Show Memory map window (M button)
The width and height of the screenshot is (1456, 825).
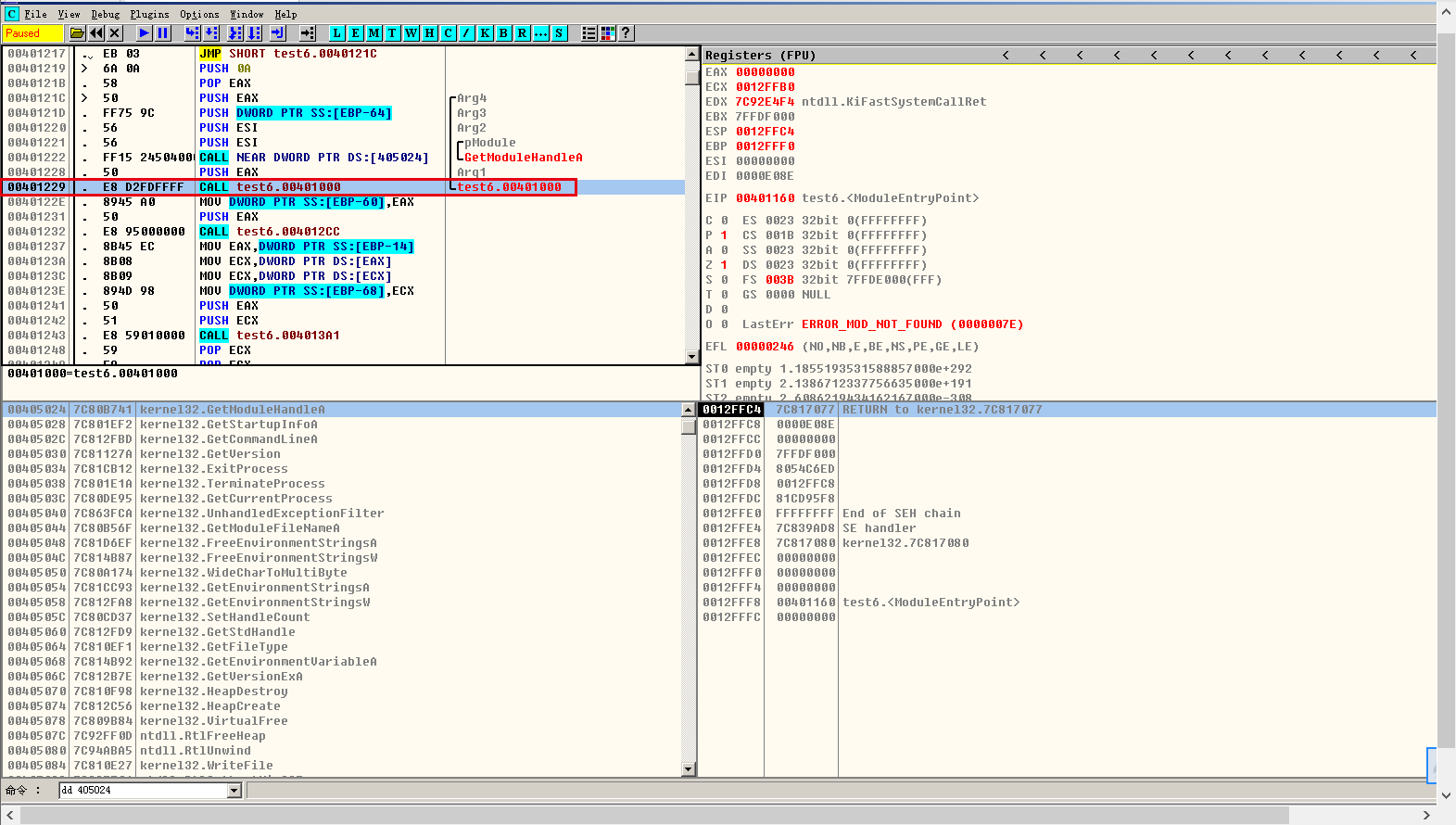click(374, 33)
